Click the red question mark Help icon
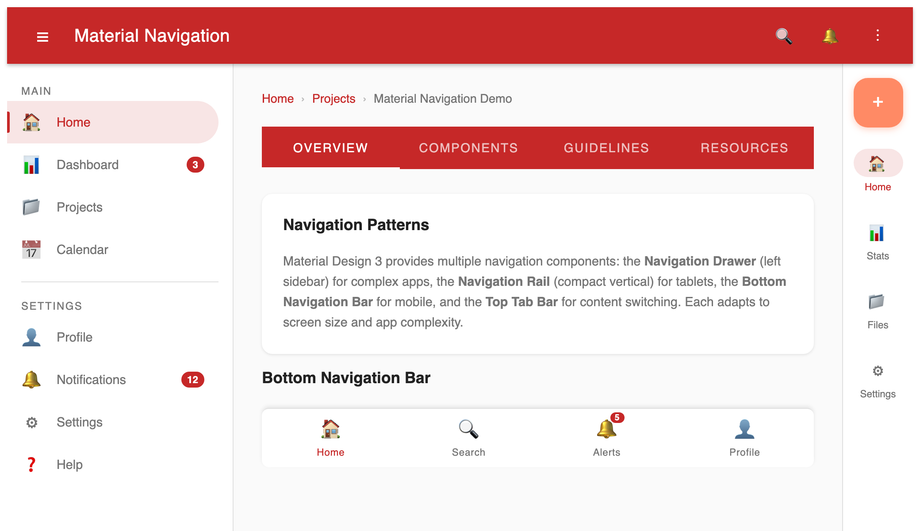The image size is (920, 531). click(31, 465)
